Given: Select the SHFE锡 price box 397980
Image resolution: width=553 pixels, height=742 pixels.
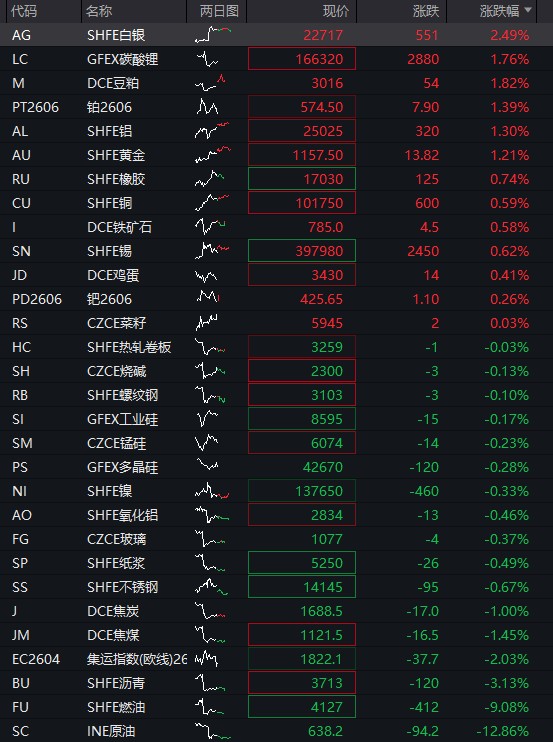Looking at the screenshot, I should tap(302, 251).
